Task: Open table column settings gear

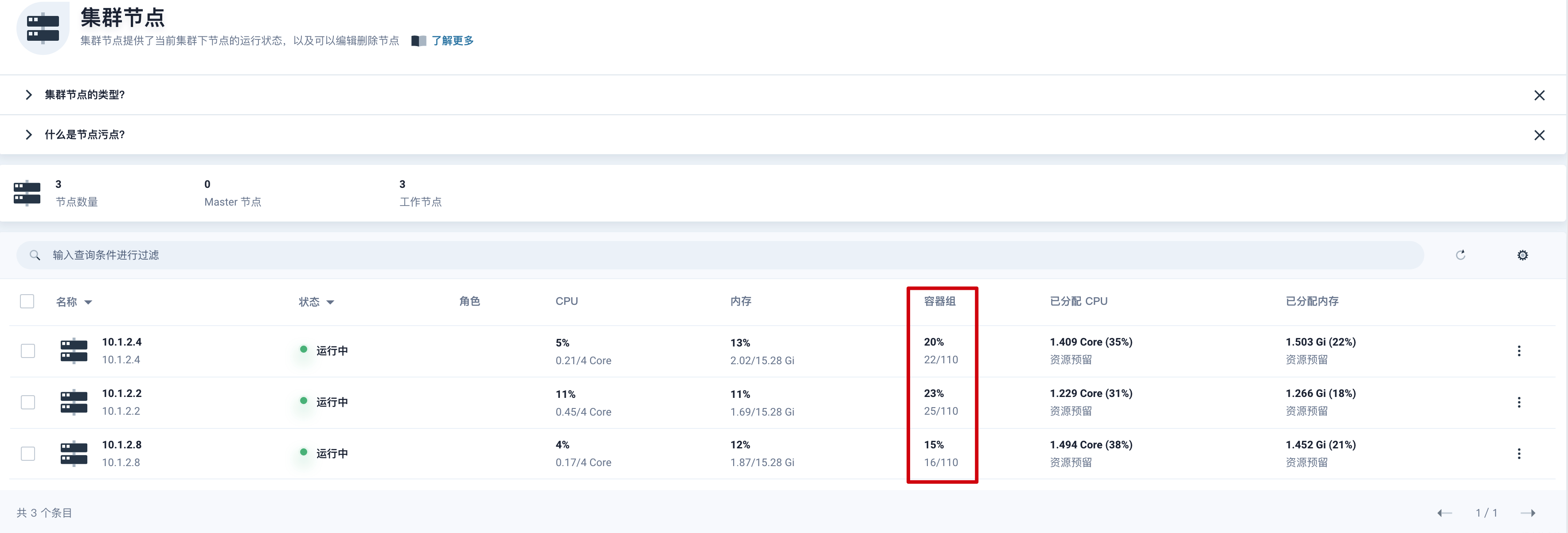Action: [x=1522, y=255]
